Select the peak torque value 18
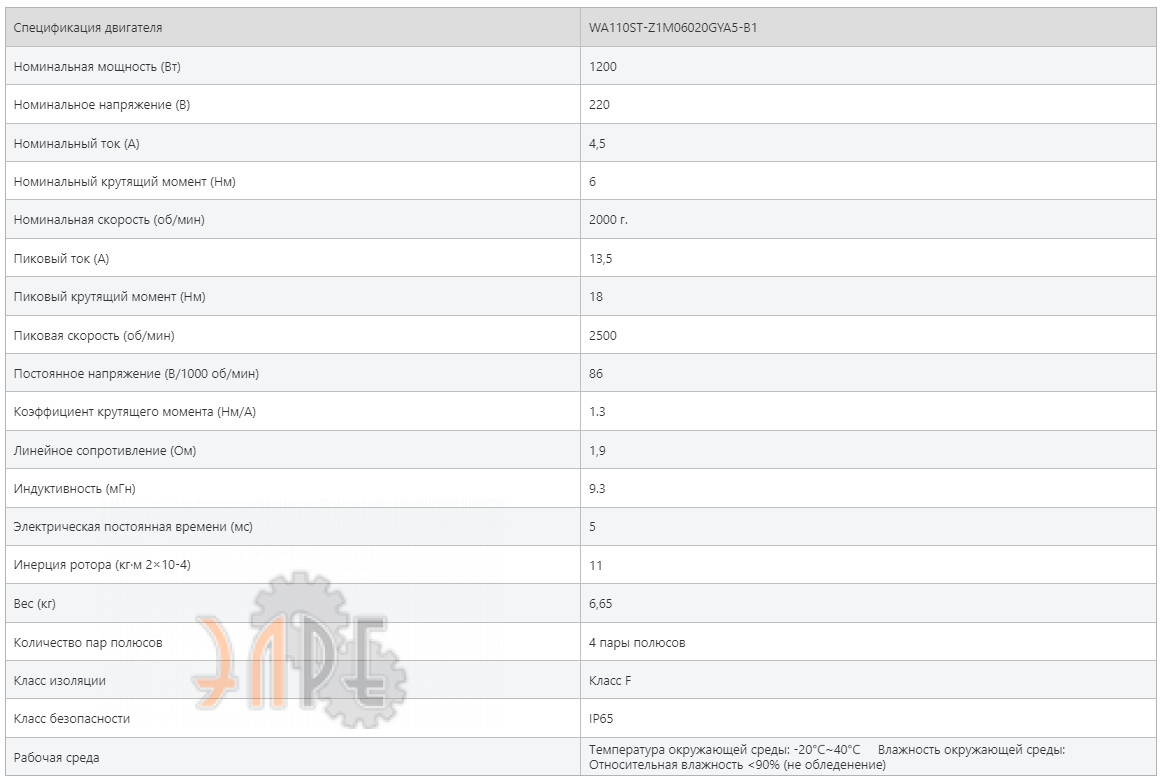1161x779 pixels. click(x=596, y=296)
